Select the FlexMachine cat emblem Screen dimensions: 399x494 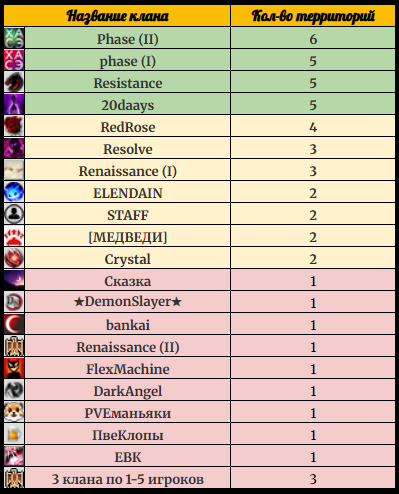14,368
